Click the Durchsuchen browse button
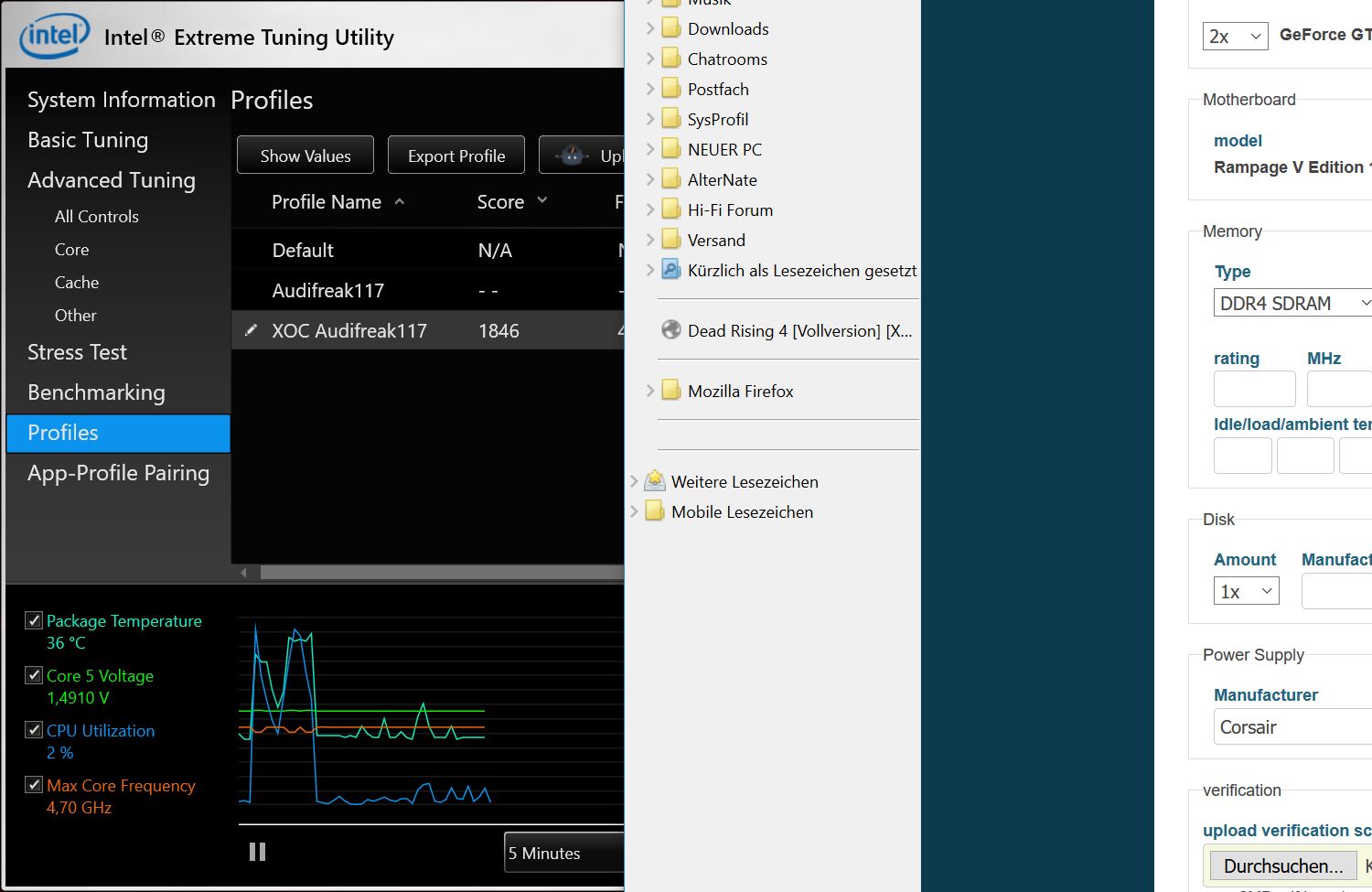The width and height of the screenshot is (1372, 892). [x=1283, y=865]
